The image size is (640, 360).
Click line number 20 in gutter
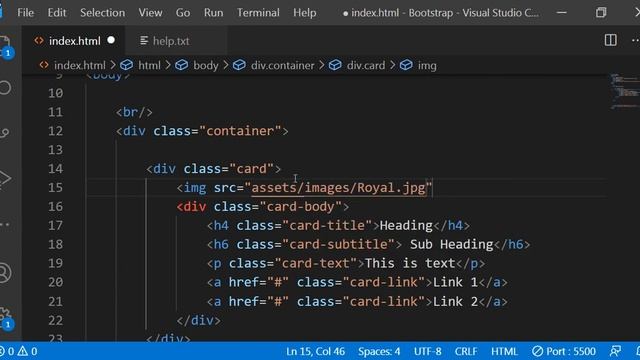click(x=56, y=282)
